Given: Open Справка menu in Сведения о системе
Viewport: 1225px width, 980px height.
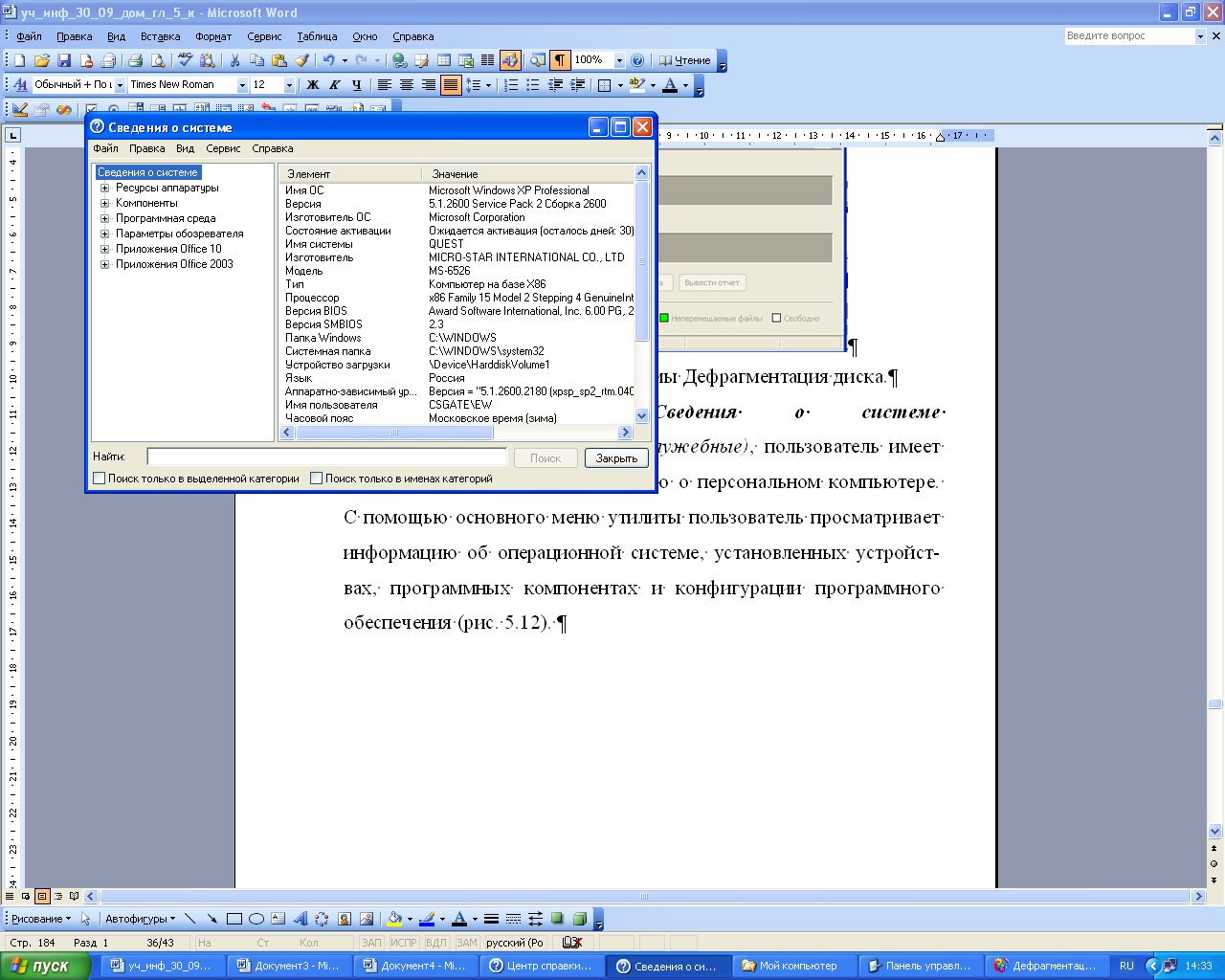Looking at the screenshot, I should [x=272, y=148].
